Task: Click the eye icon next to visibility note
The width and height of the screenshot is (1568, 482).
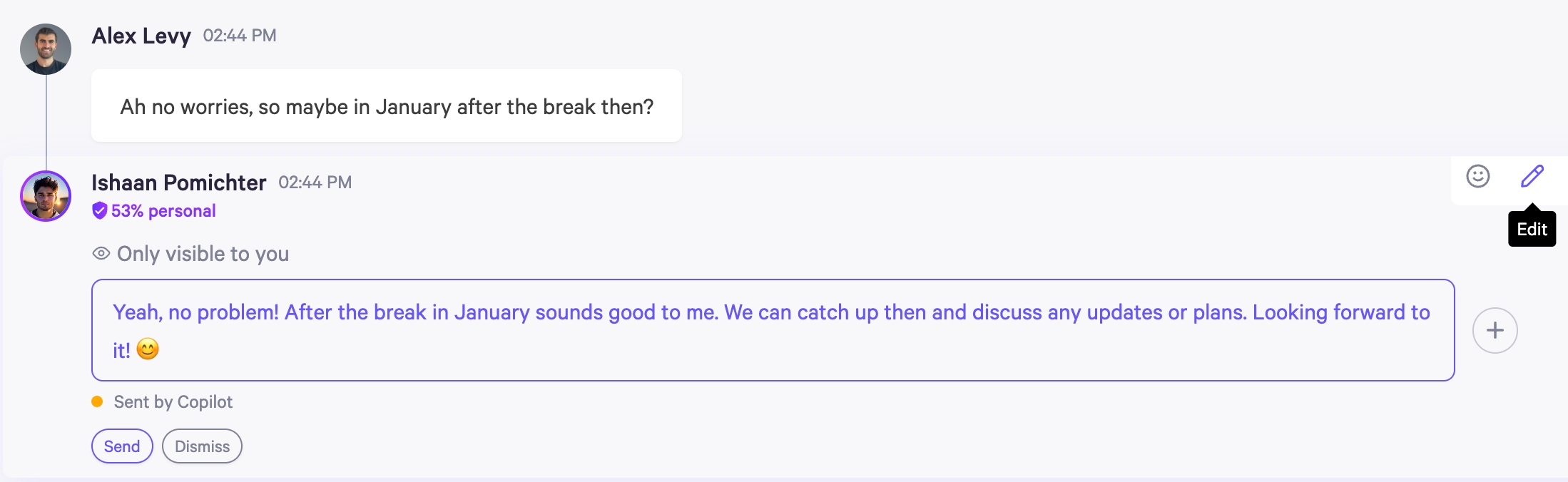Action: pyautogui.click(x=101, y=253)
